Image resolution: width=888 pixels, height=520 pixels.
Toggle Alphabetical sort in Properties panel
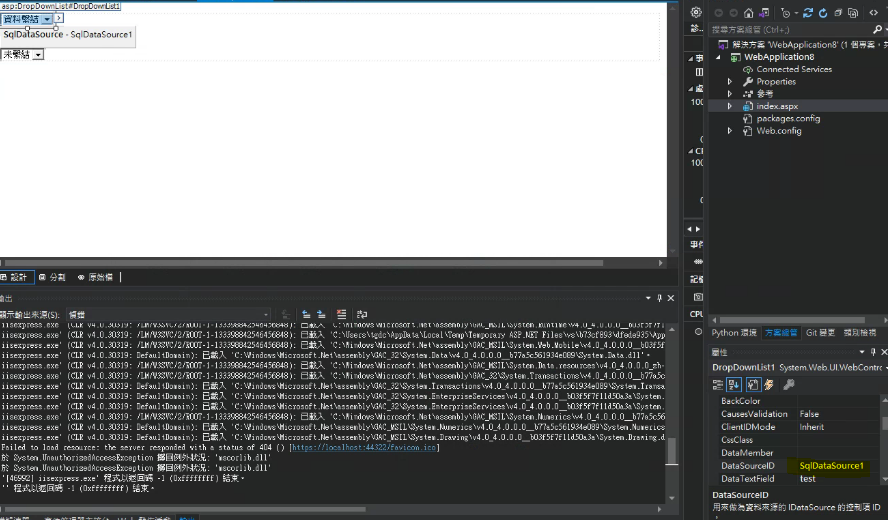pyautogui.click(x=734, y=385)
